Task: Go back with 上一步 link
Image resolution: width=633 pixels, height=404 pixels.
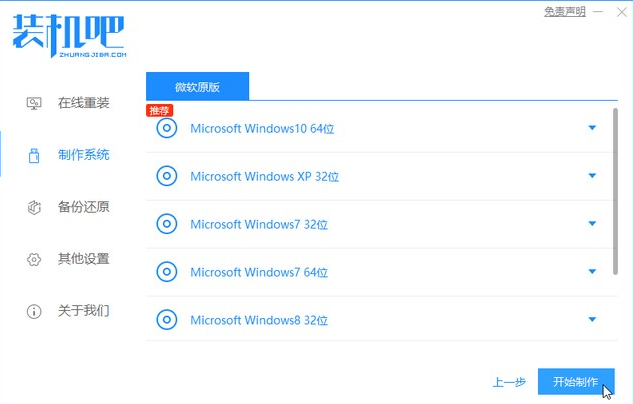Action: (x=509, y=382)
